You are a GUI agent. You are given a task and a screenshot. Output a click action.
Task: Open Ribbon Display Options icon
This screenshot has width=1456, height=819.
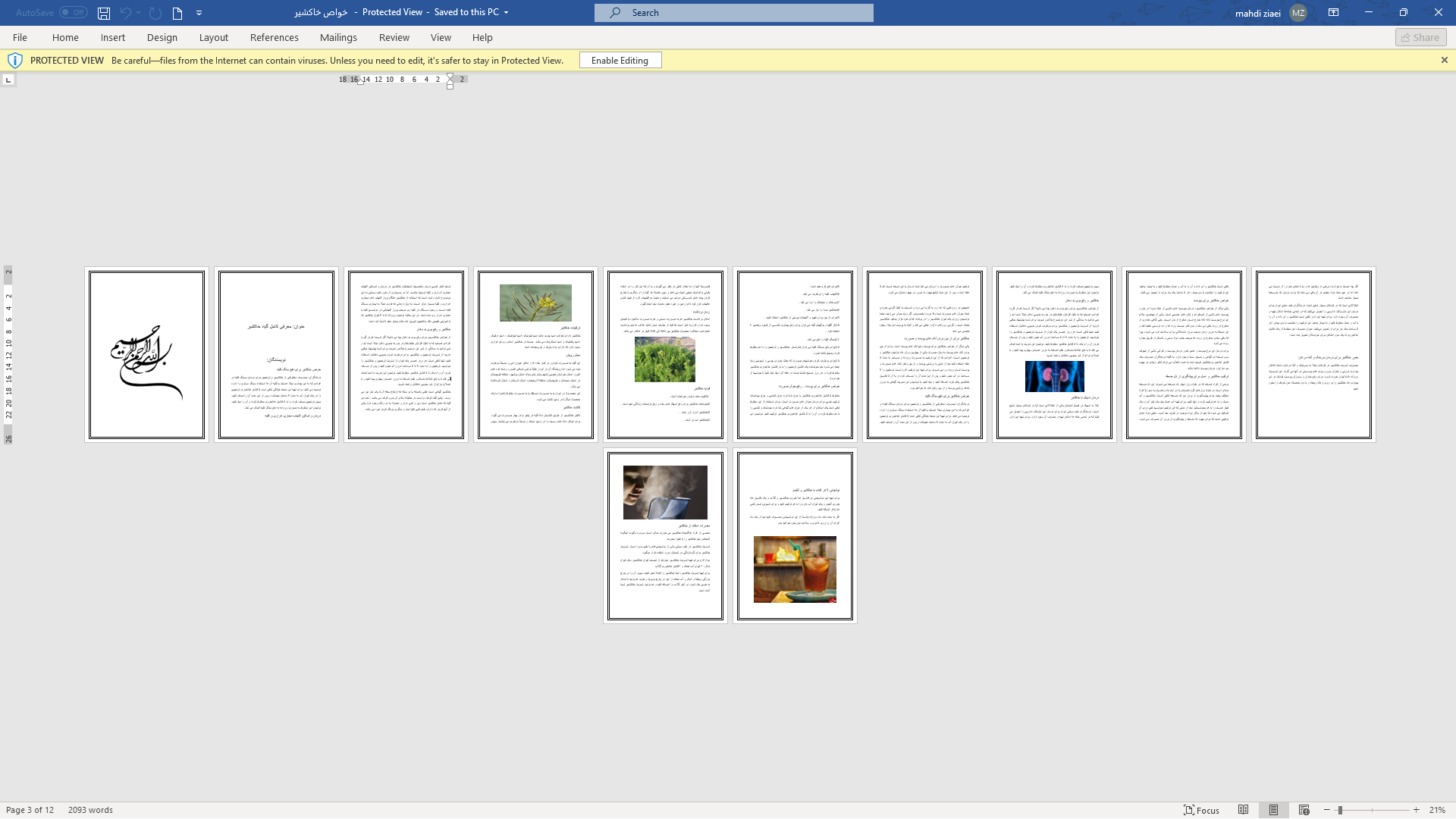(1333, 13)
